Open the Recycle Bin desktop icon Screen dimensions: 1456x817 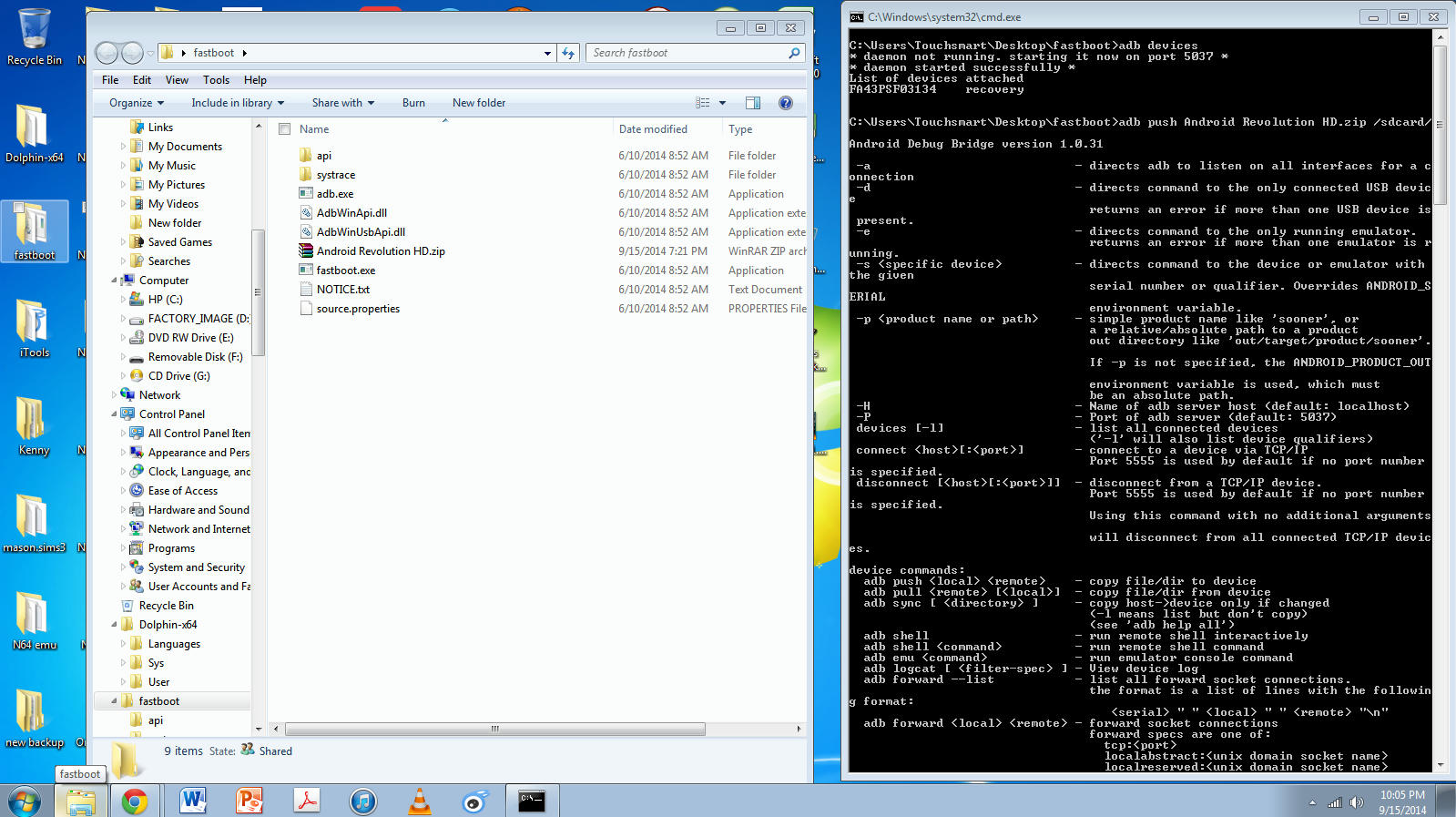pyautogui.click(x=34, y=36)
